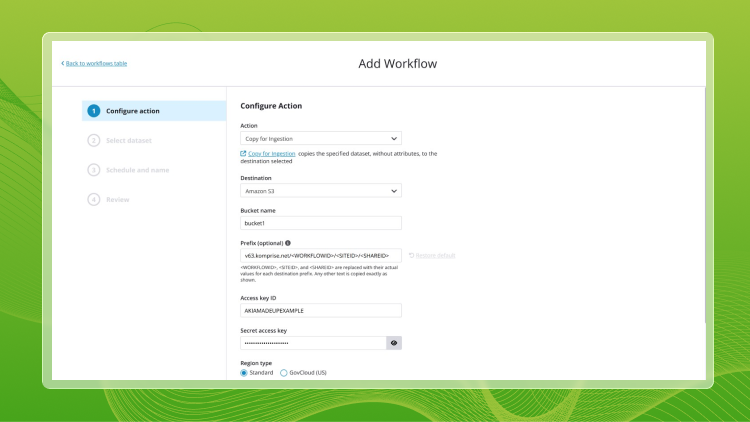This screenshot has width=750, height=422.
Task: Click the back arrow icon before Back to workflows table
Action: [62, 64]
